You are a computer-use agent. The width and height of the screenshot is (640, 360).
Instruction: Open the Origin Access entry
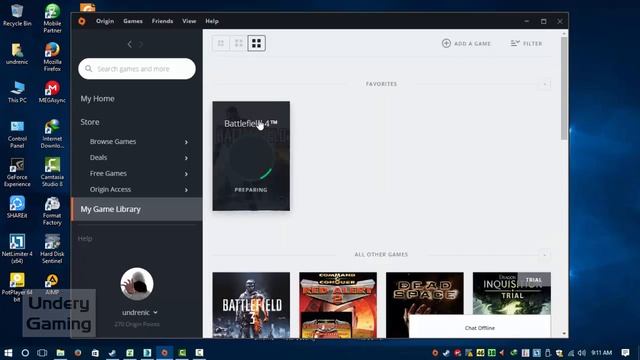click(x=110, y=189)
